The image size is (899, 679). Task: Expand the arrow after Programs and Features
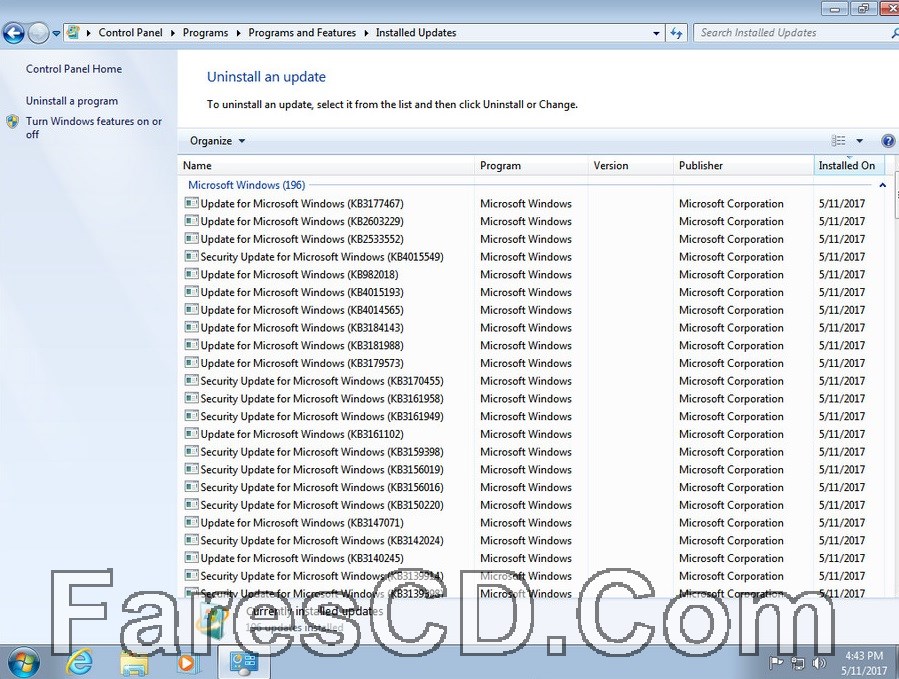(366, 33)
